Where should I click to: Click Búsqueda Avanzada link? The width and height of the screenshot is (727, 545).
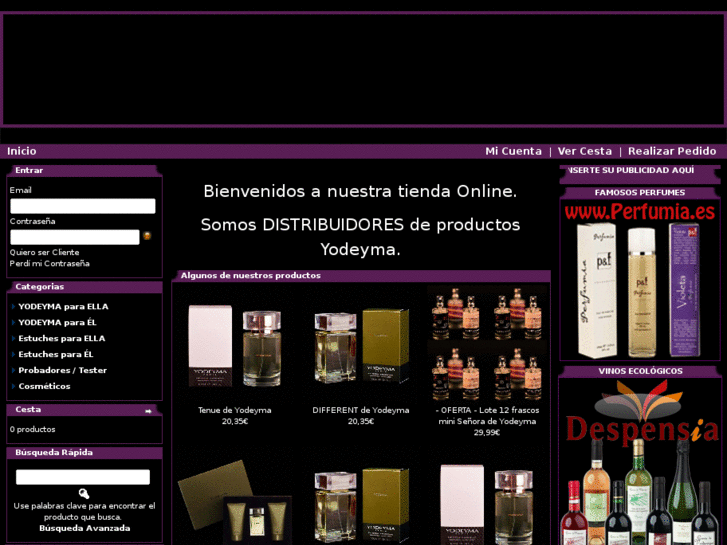point(84,528)
